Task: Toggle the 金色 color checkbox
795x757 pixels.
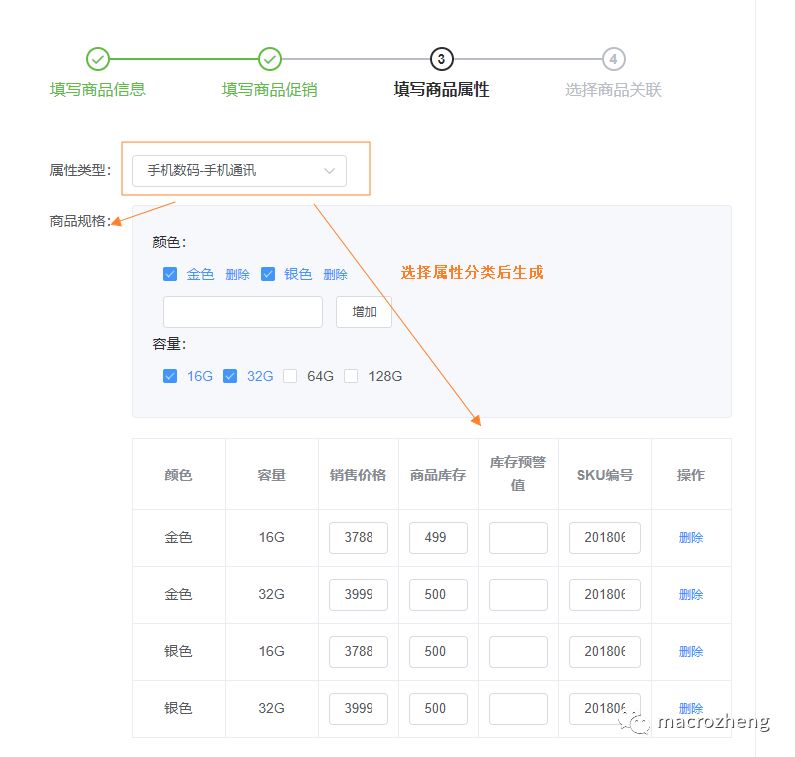Action: pos(170,274)
